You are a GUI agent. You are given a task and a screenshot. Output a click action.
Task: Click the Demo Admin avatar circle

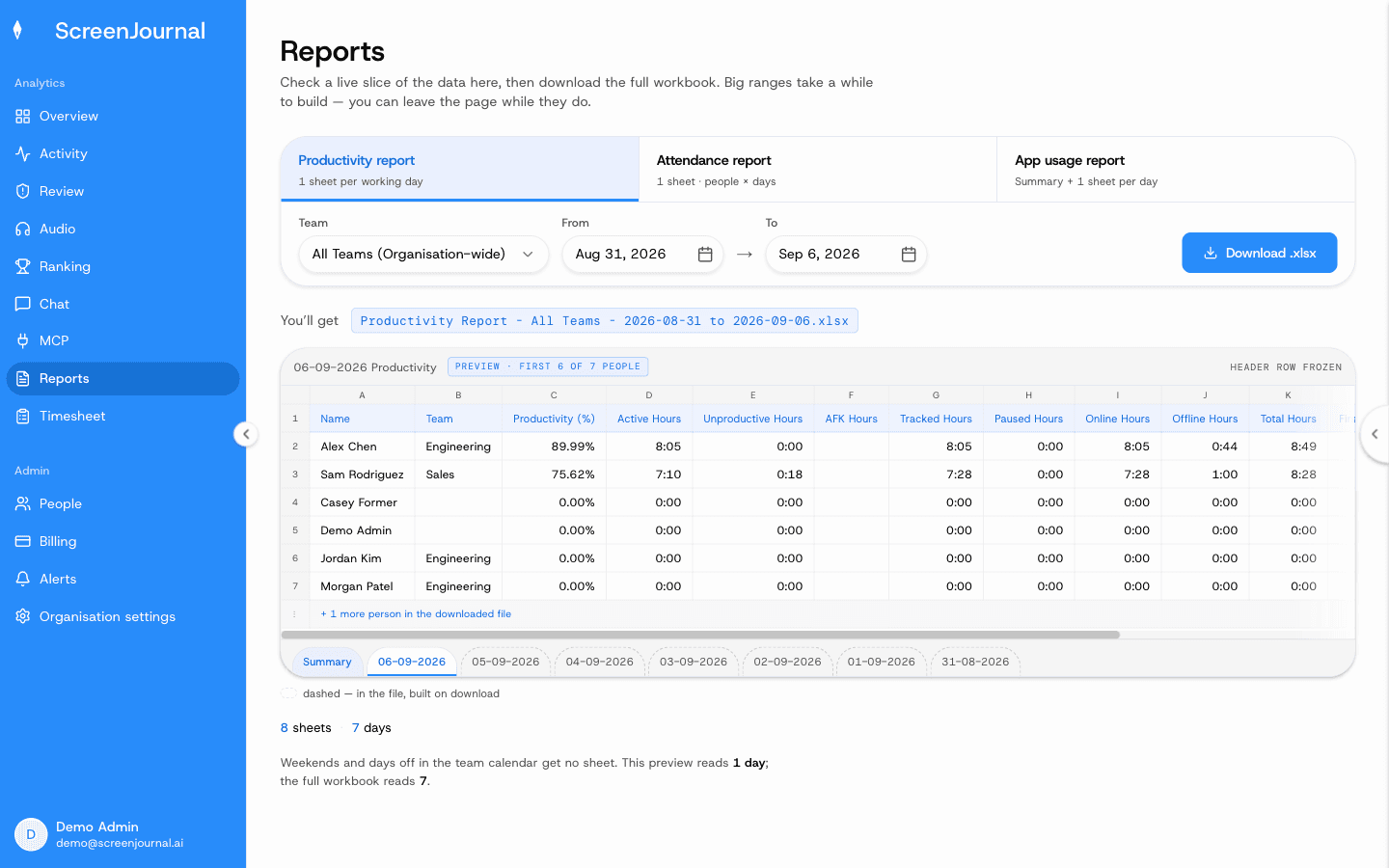pos(31,834)
